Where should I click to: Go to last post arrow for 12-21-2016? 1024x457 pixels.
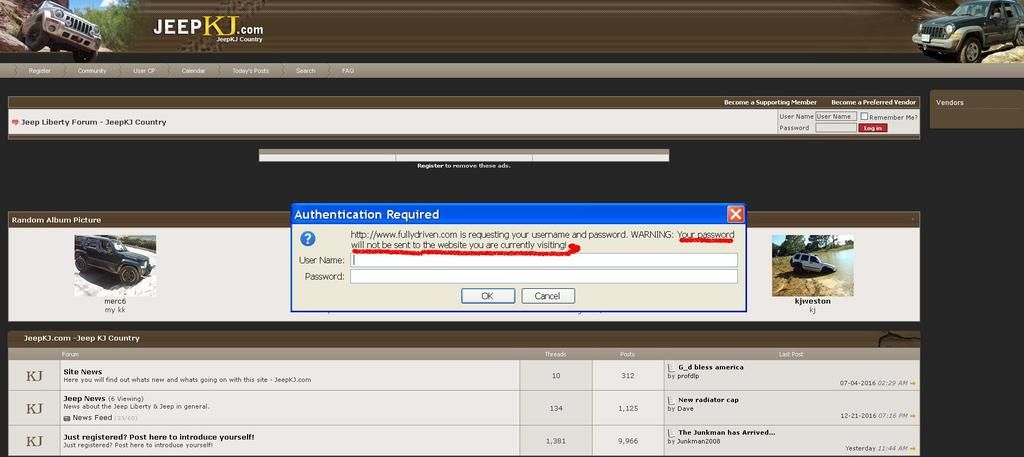tap(913, 416)
